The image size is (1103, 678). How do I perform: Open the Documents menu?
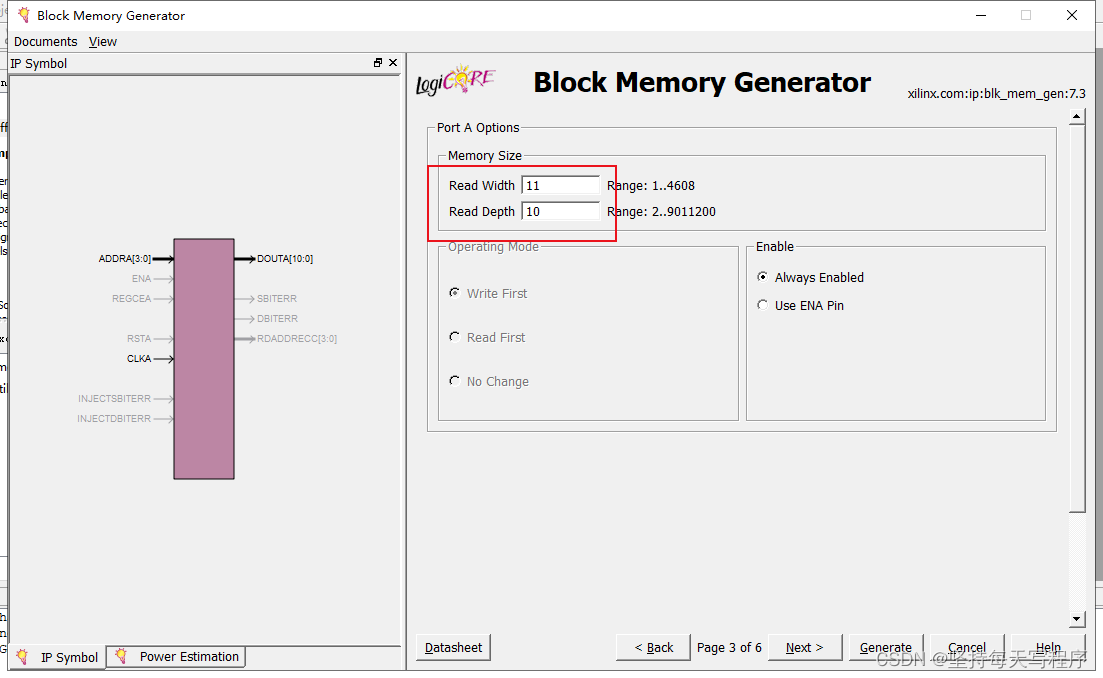point(44,41)
